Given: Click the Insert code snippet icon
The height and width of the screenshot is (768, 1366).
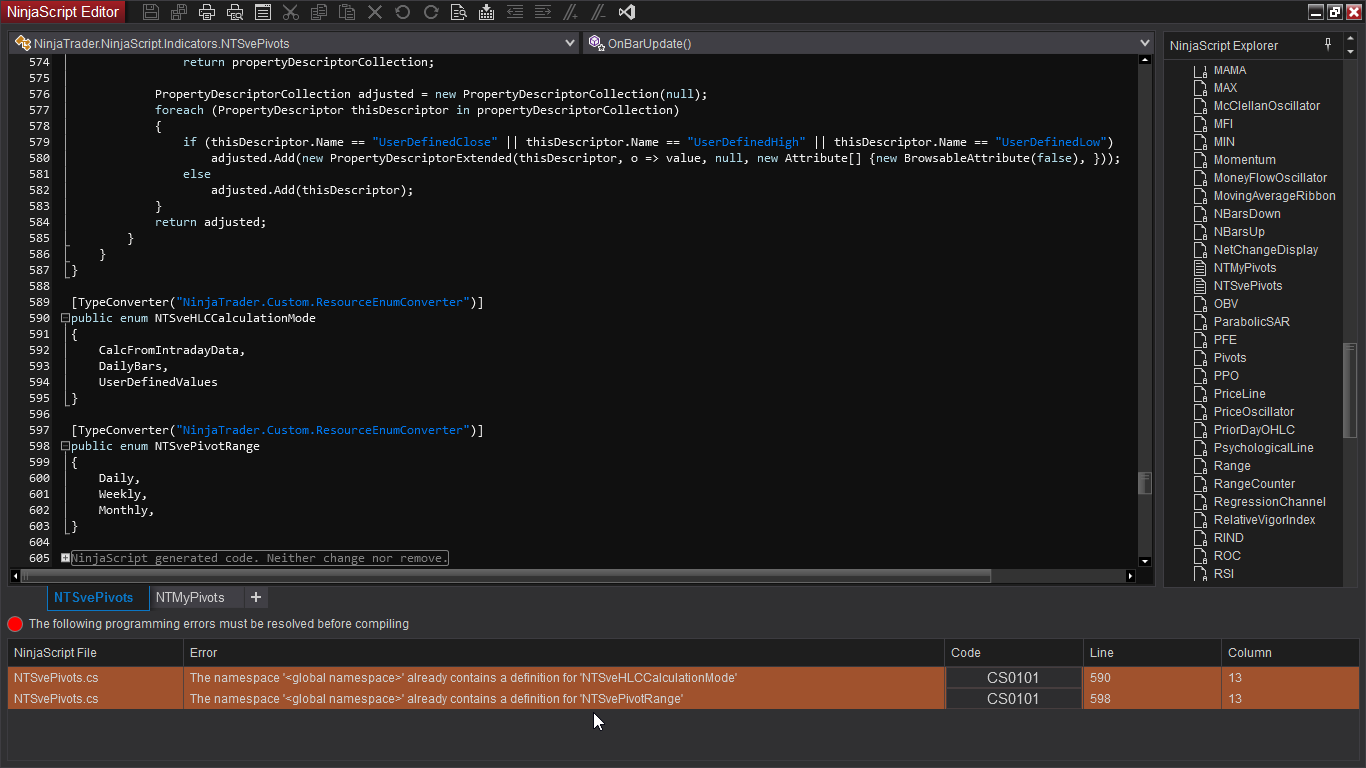Looking at the screenshot, I should click(486, 12).
